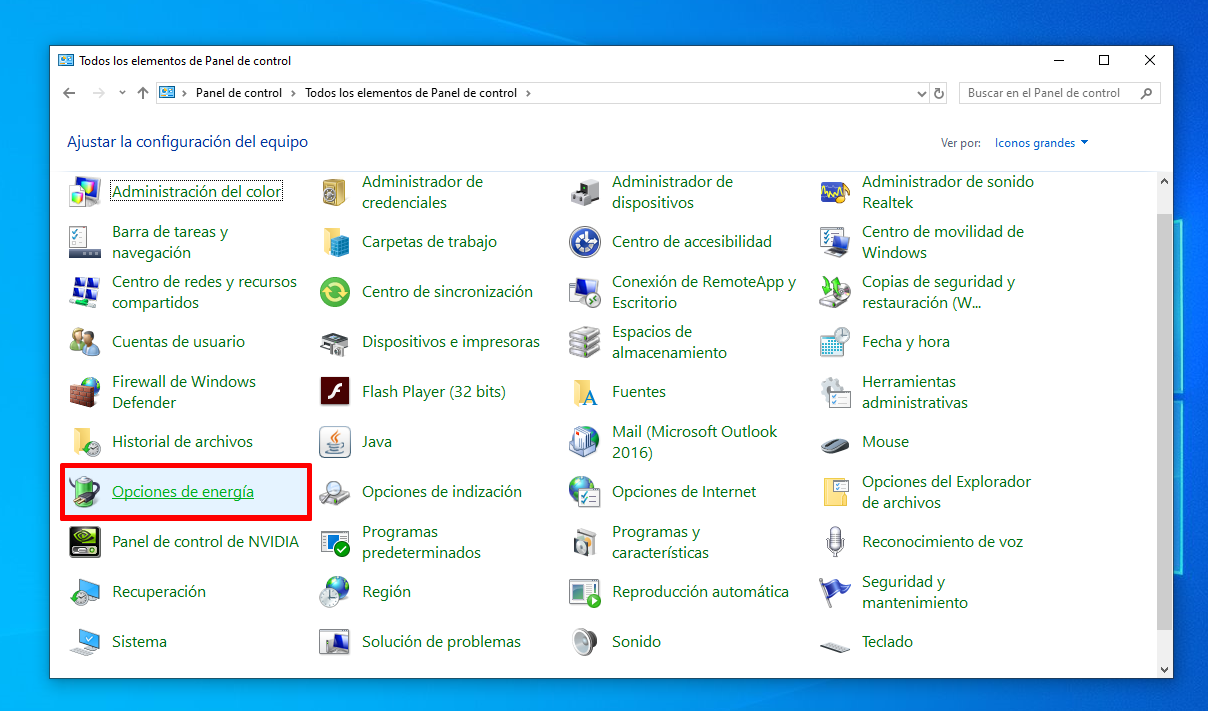Click the Forward navigation arrow

(98, 93)
